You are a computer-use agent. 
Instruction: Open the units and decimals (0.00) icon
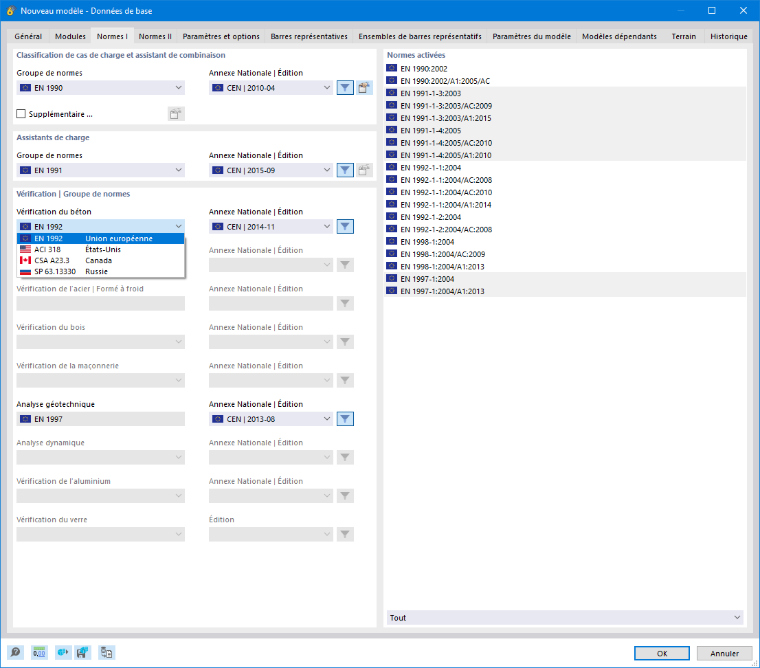point(39,652)
